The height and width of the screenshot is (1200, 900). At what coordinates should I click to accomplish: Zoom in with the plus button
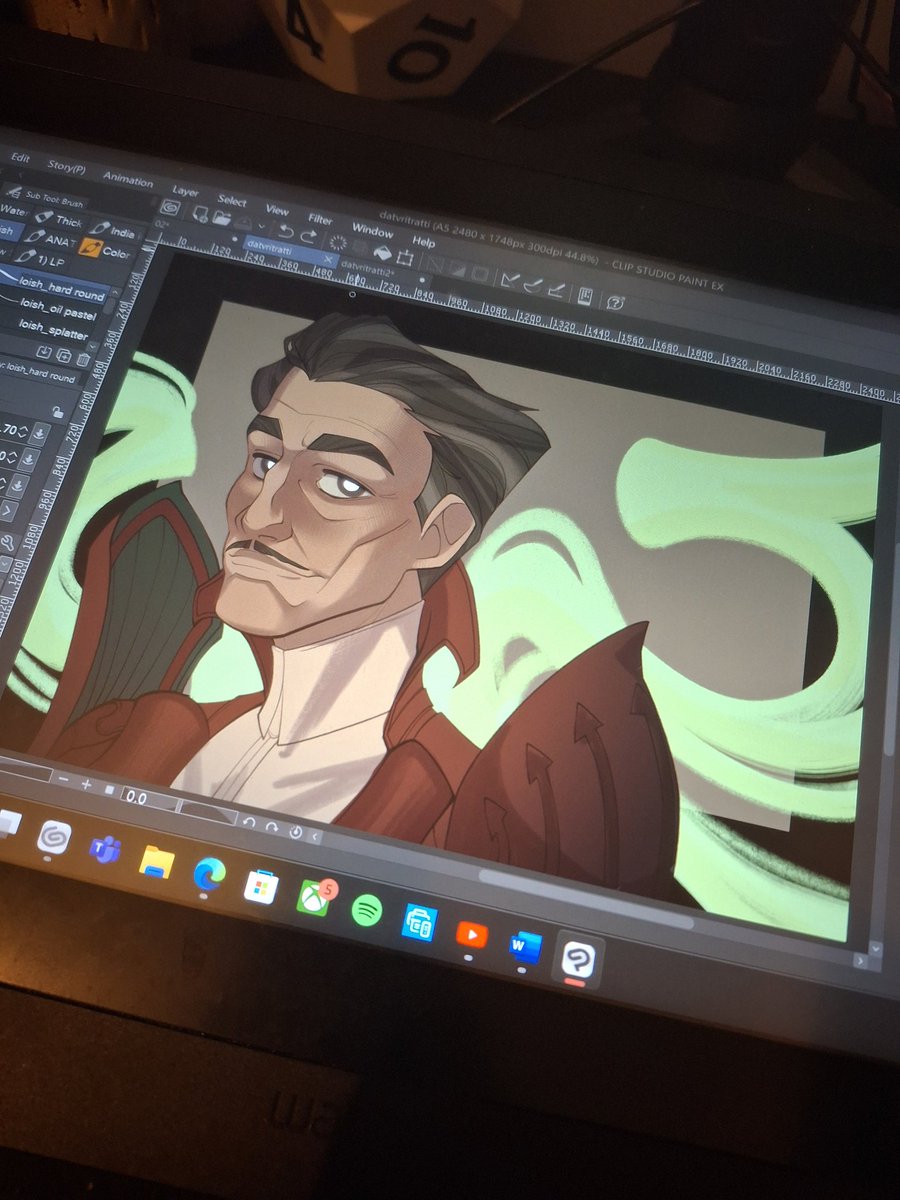point(86,784)
